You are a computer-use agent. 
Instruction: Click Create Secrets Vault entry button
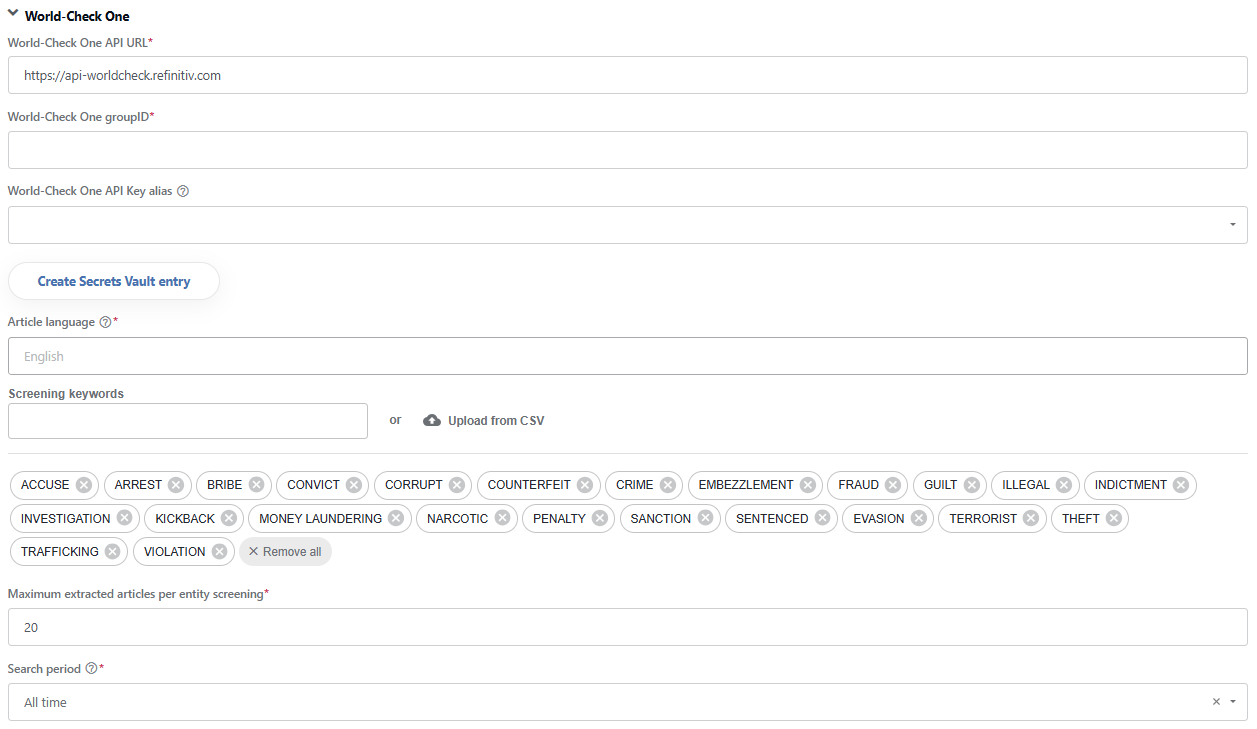click(x=114, y=281)
